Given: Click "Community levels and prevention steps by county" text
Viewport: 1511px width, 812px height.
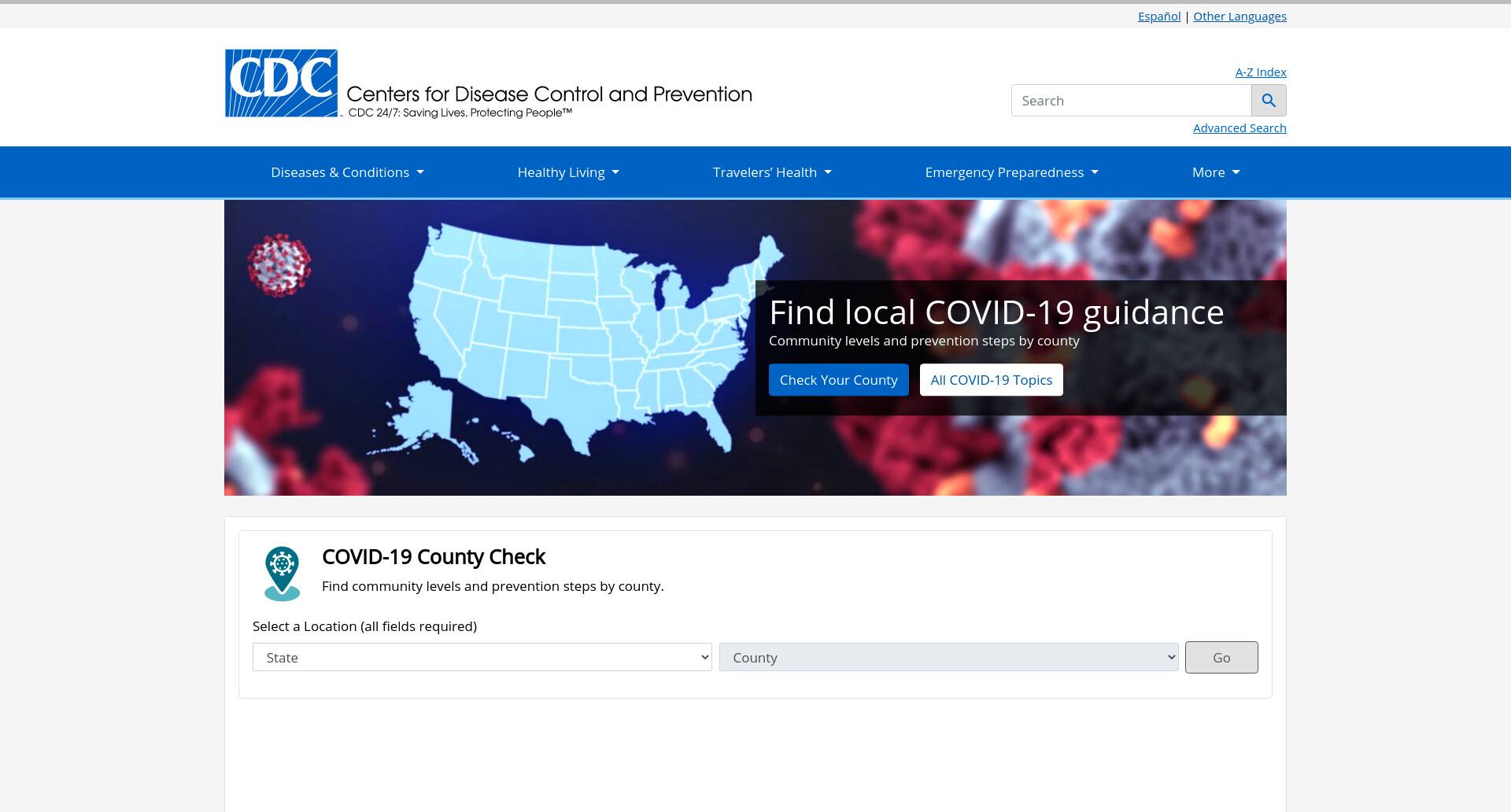Looking at the screenshot, I should coord(924,341).
